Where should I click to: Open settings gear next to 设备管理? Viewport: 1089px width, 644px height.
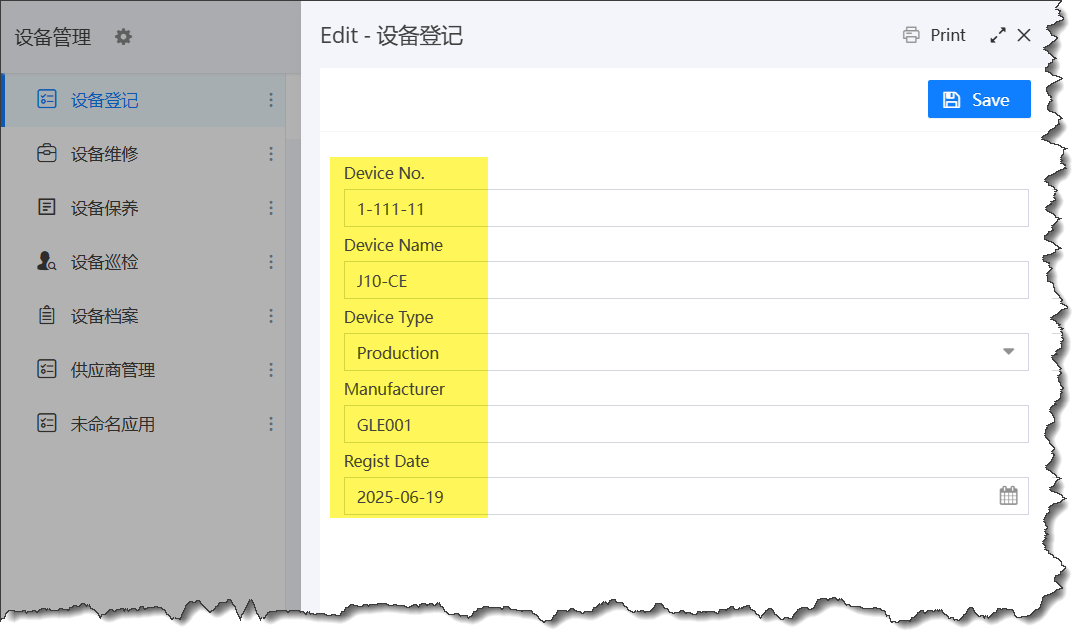(123, 37)
